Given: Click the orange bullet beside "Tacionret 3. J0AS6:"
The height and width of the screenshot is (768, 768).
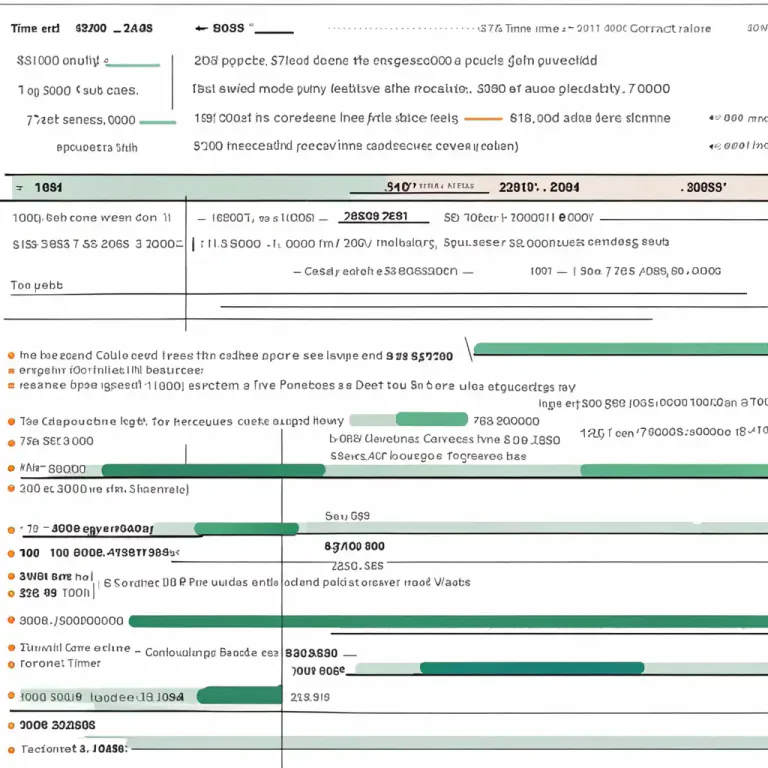Looking at the screenshot, I should [11, 749].
